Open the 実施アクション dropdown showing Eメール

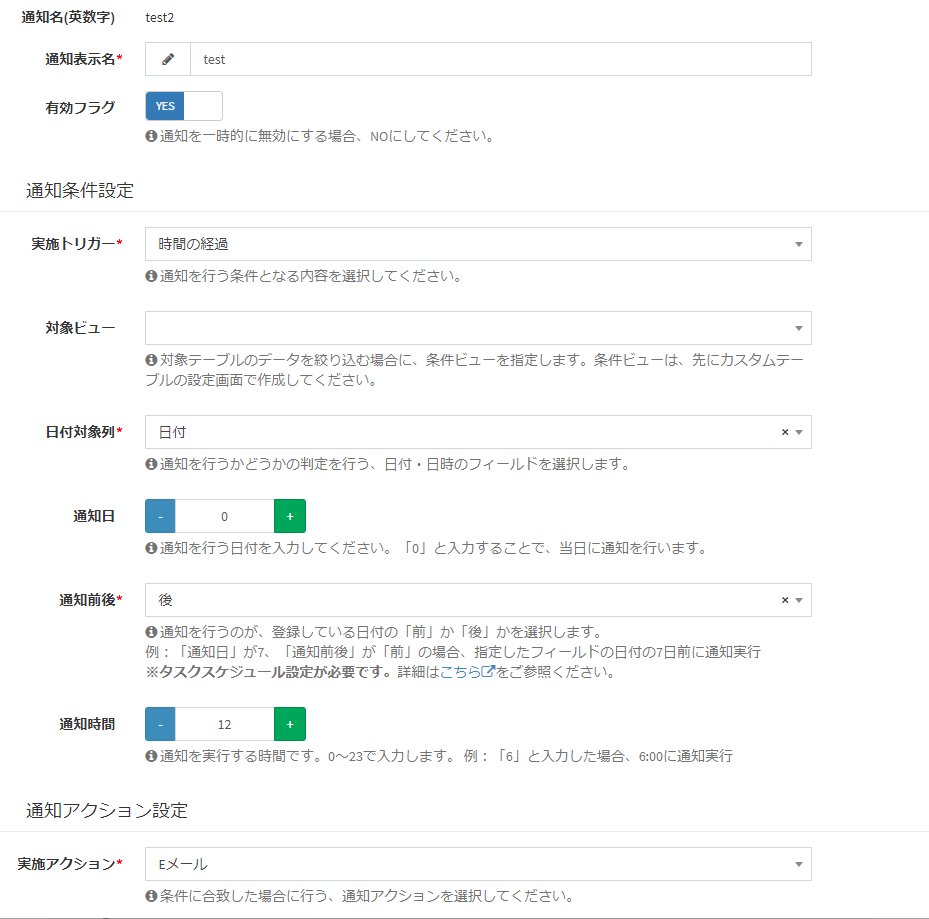pos(478,864)
